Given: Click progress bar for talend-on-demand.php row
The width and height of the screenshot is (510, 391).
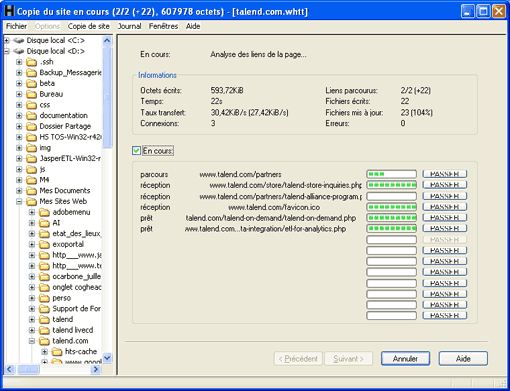Looking at the screenshot, I should pos(391,218).
